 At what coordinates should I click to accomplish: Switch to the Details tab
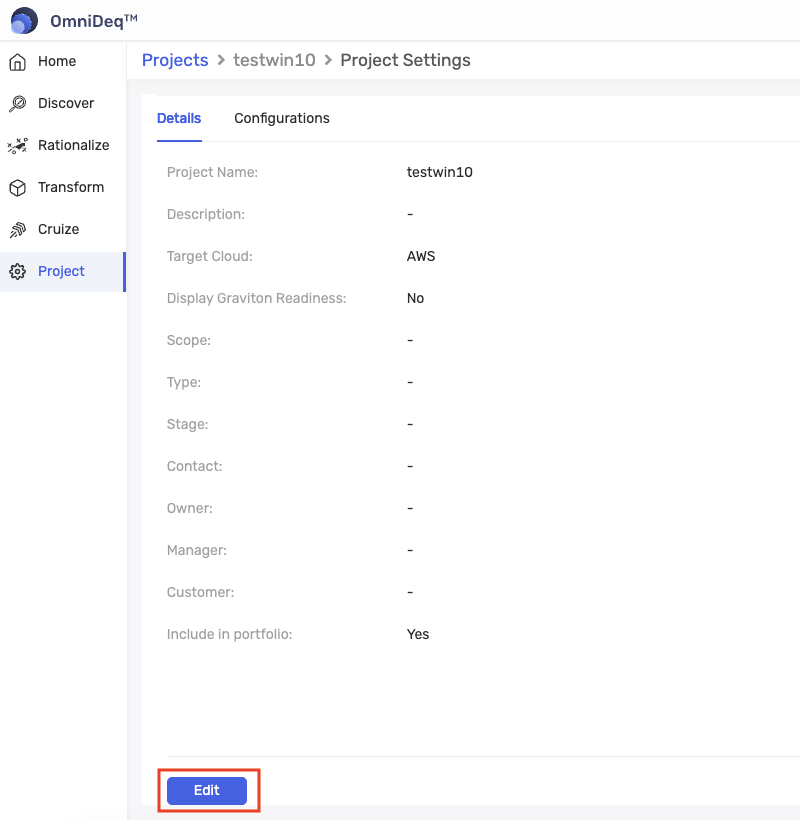point(179,118)
